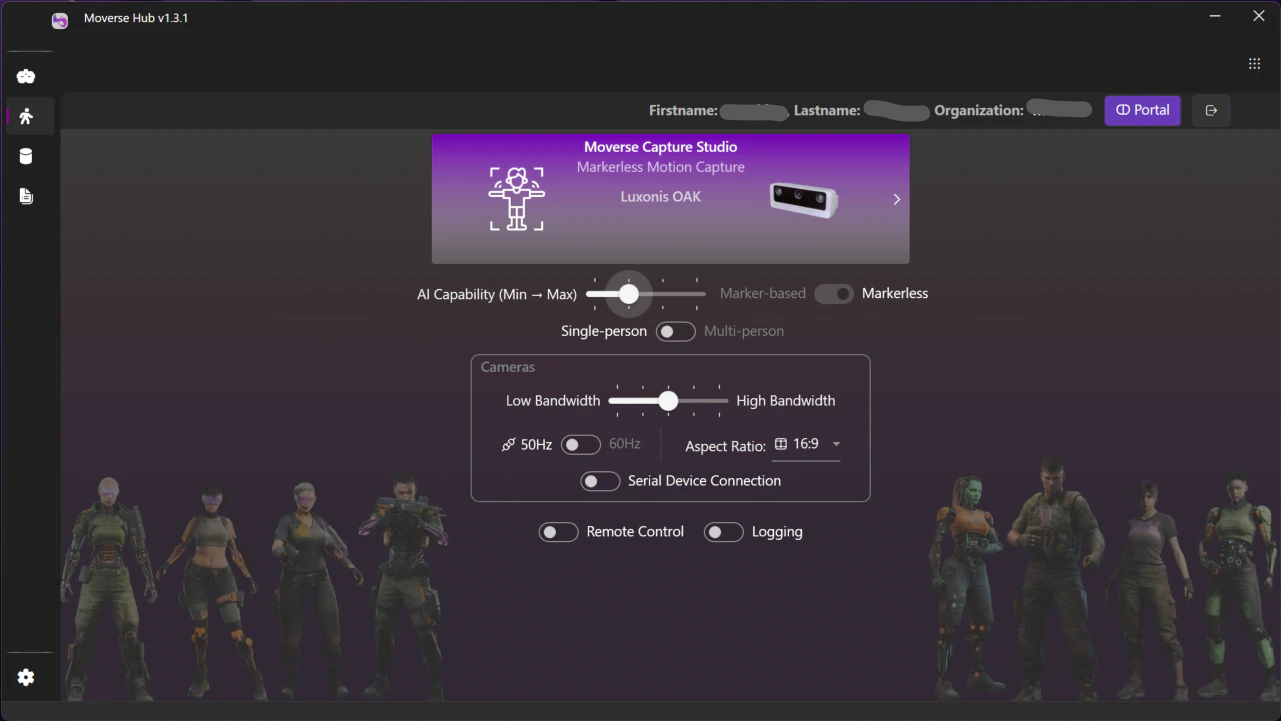Viewport: 1281px width, 721px height.
Task: Click the AI Capability slider handle
Action: (628, 294)
